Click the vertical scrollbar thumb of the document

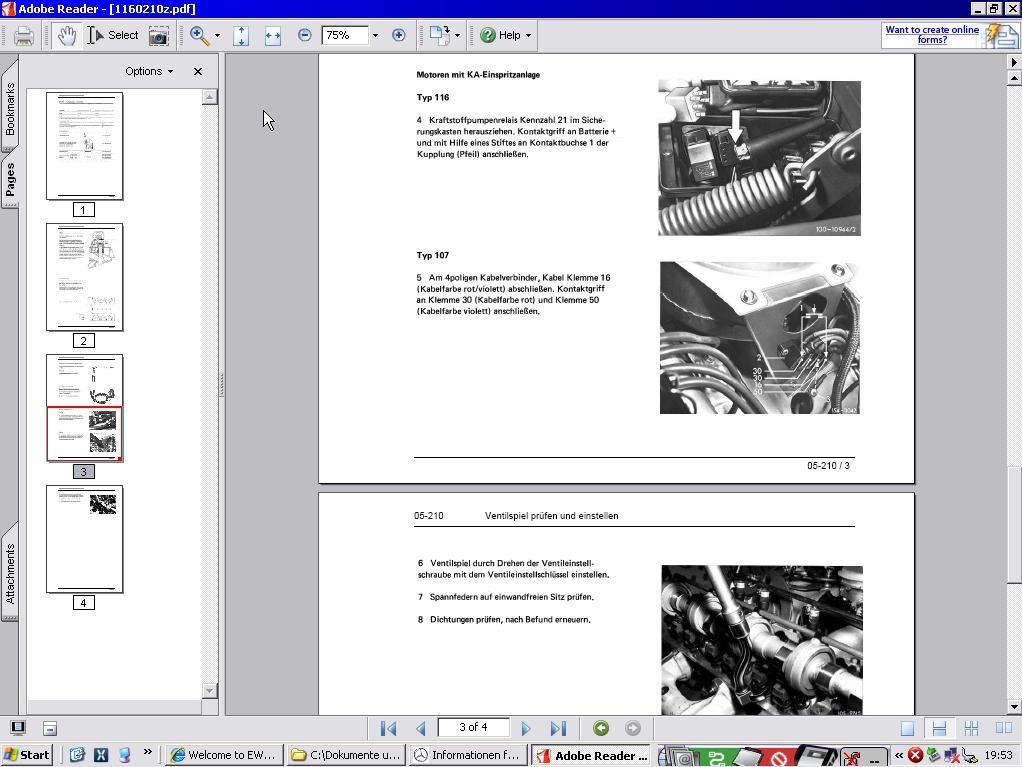coord(1014,525)
